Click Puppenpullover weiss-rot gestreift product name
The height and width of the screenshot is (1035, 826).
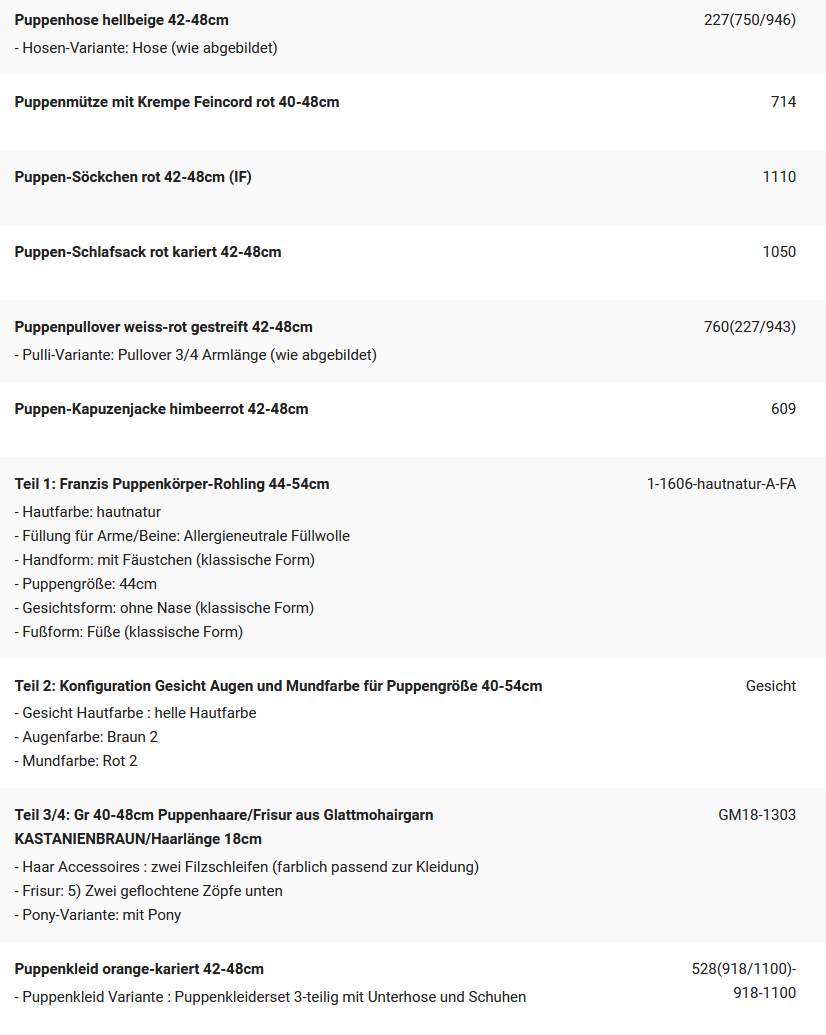tap(163, 327)
